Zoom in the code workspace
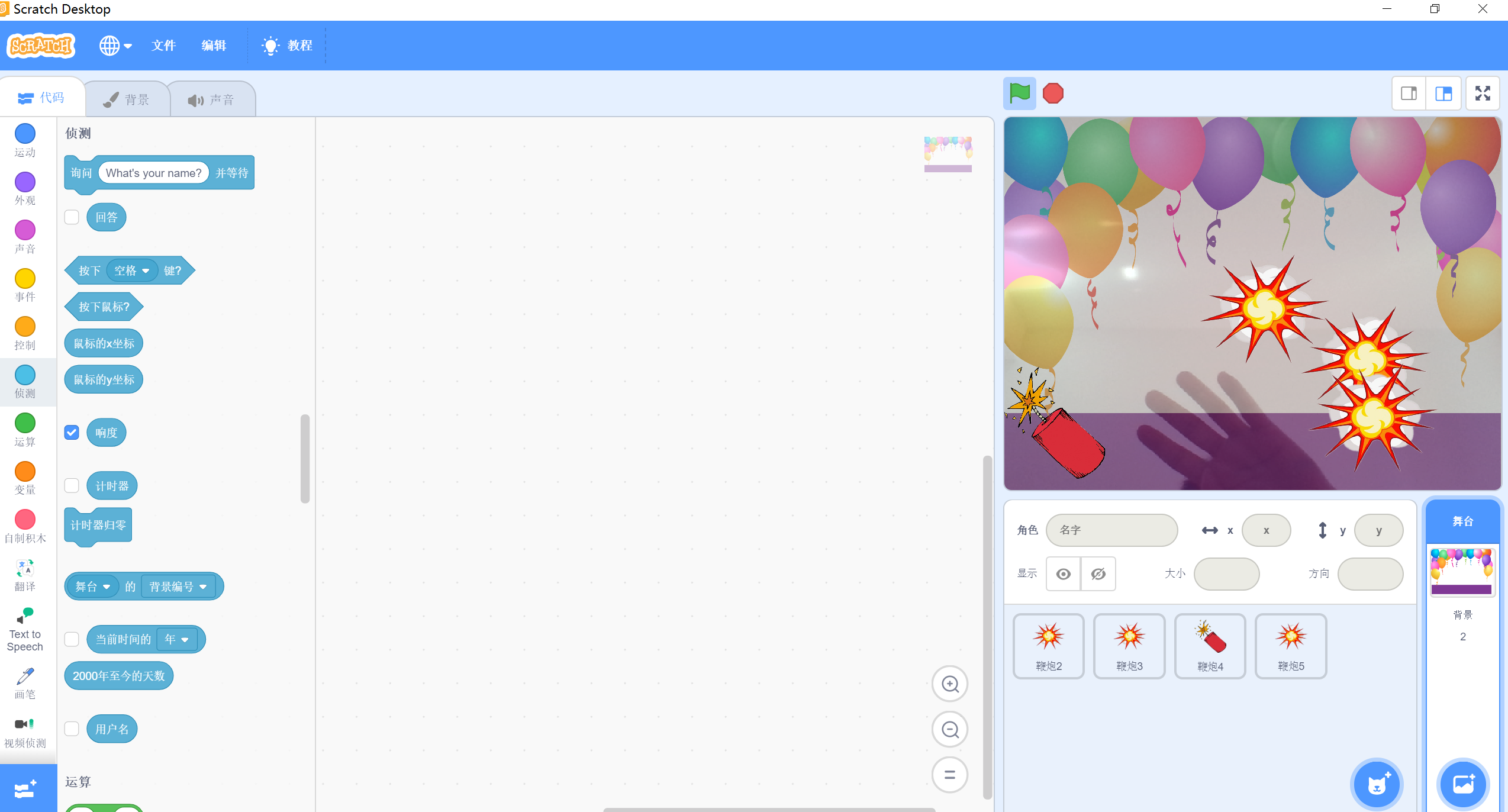The height and width of the screenshot is (812, 1508). 950,684
